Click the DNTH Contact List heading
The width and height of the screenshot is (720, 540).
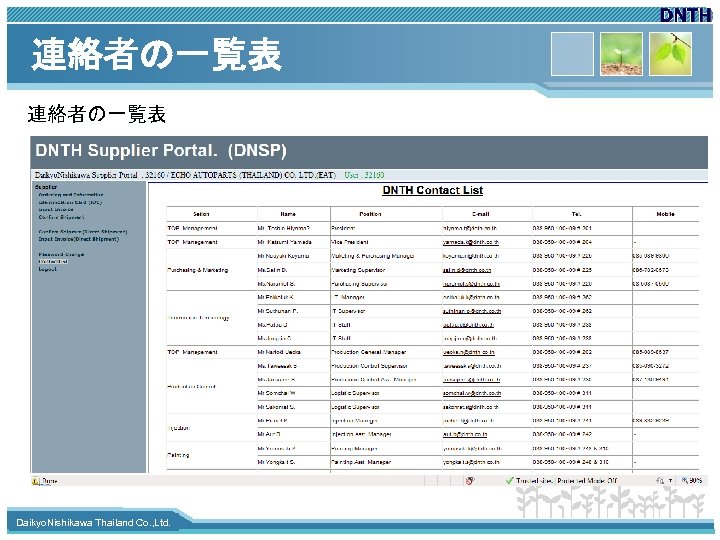click(x=433, y=190)
